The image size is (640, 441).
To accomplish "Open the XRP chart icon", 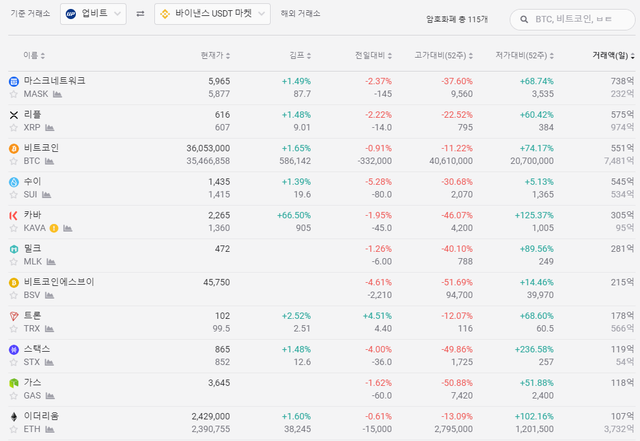I will pos(50,128).
